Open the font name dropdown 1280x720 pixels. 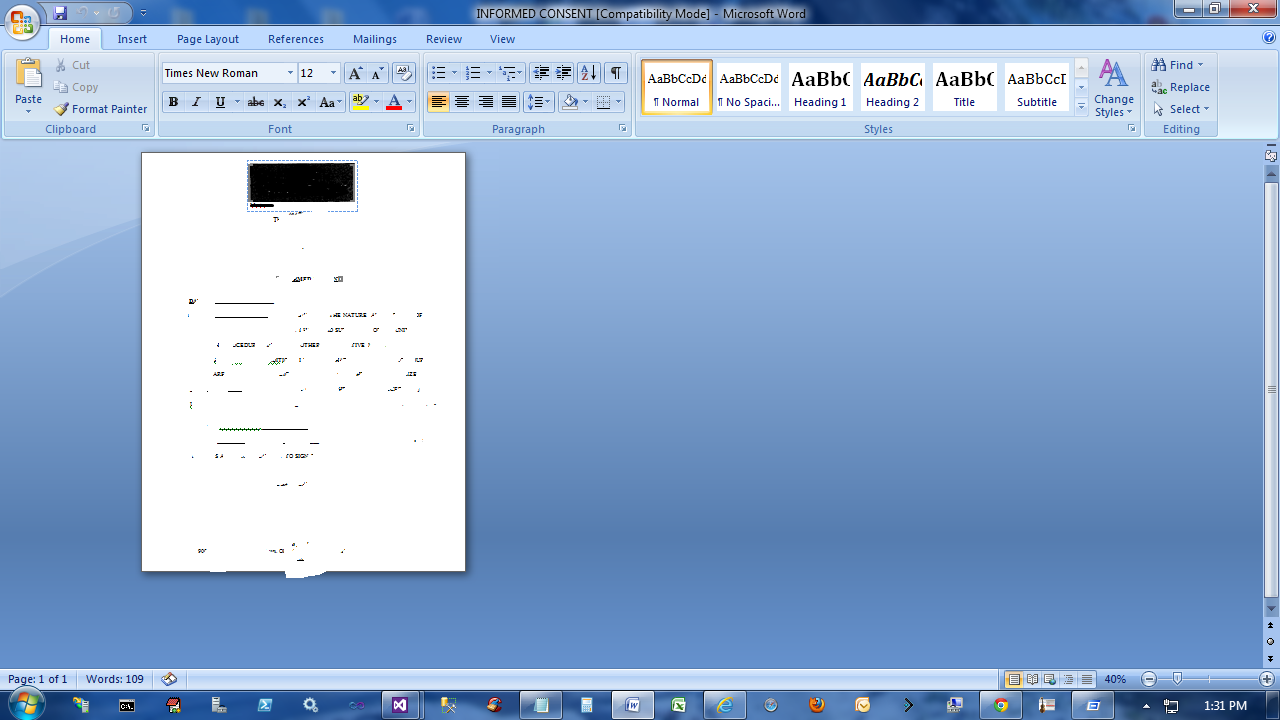tap(290, 73)
